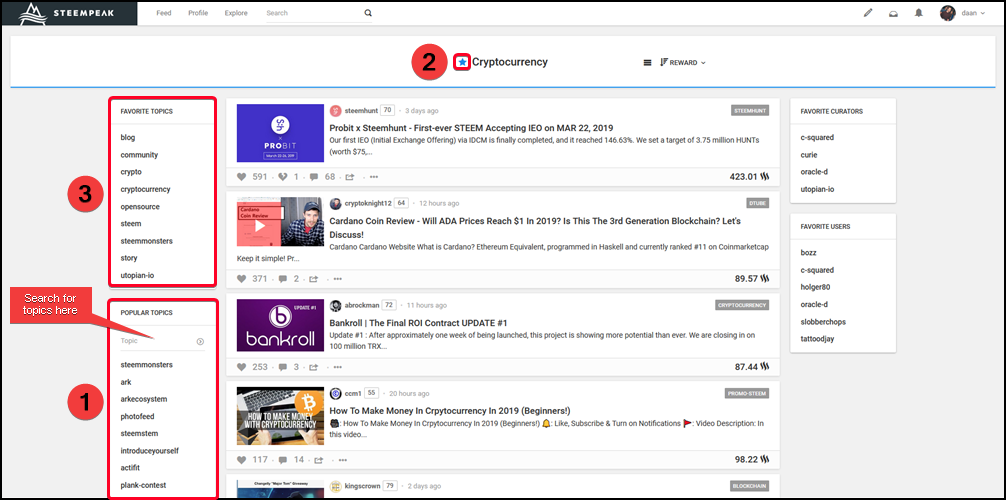Select popular topic 'introduceyourself'

coord(149,451)
